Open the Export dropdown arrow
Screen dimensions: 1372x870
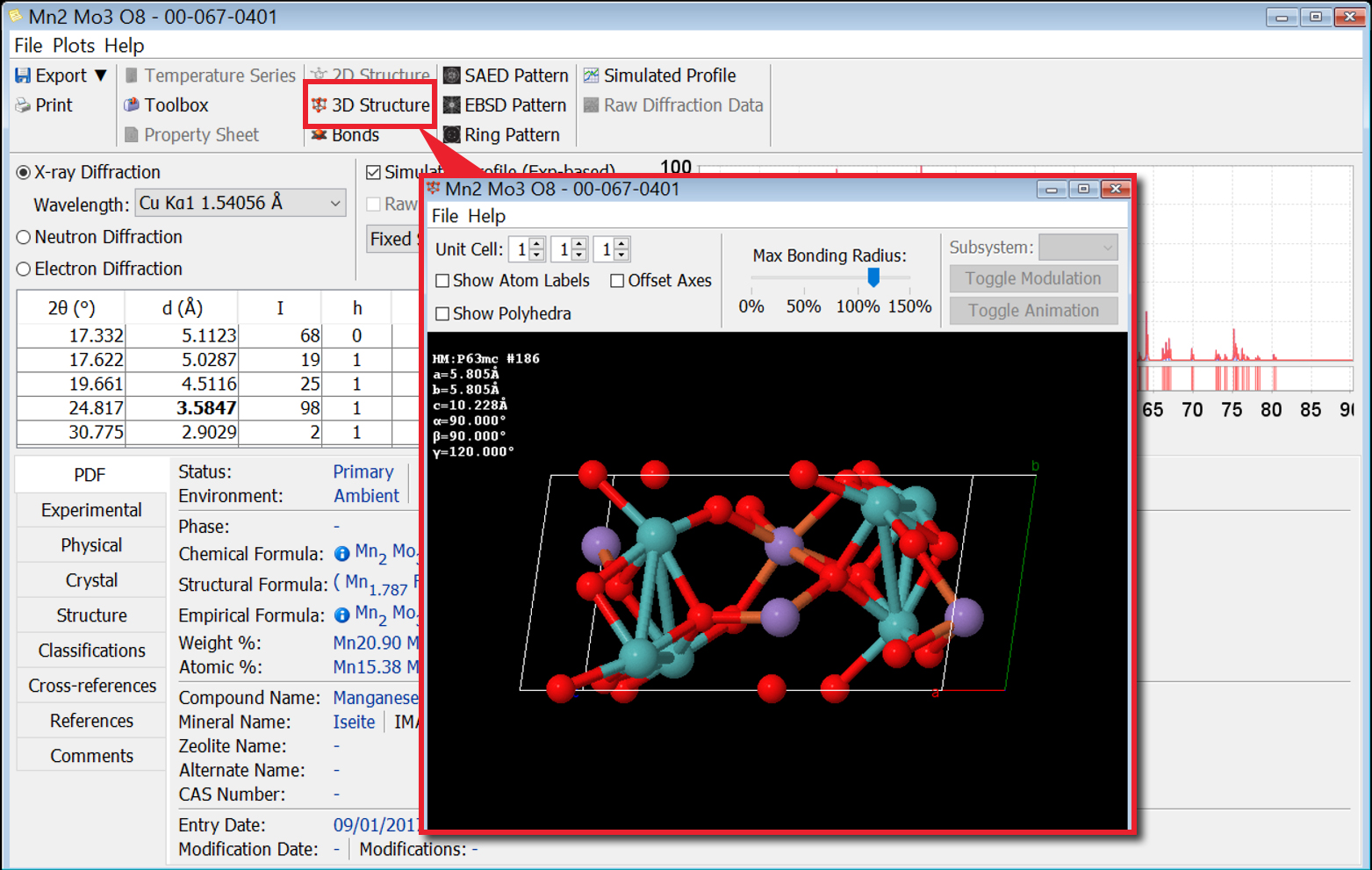point(101,75)
